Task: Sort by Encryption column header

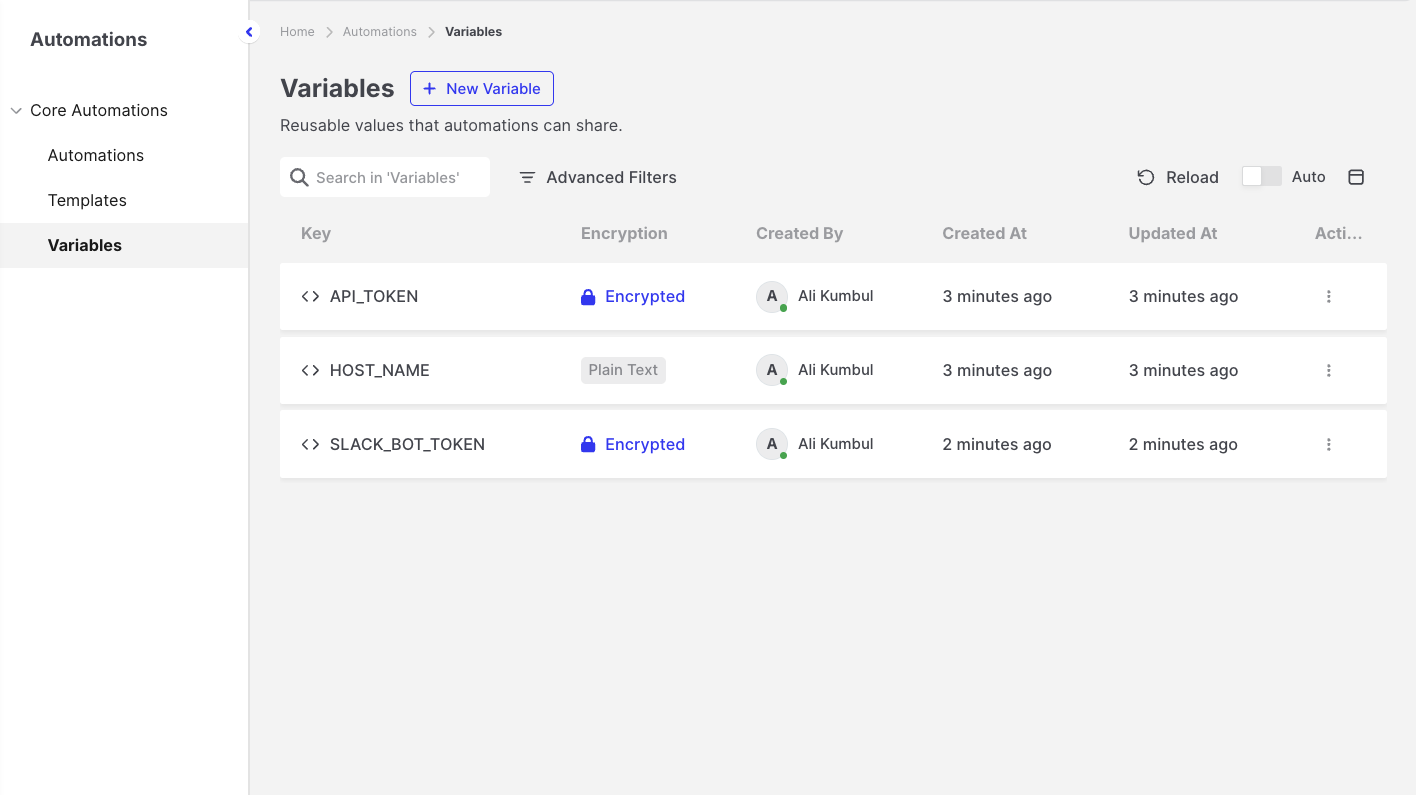Action: tap(624, 233)
